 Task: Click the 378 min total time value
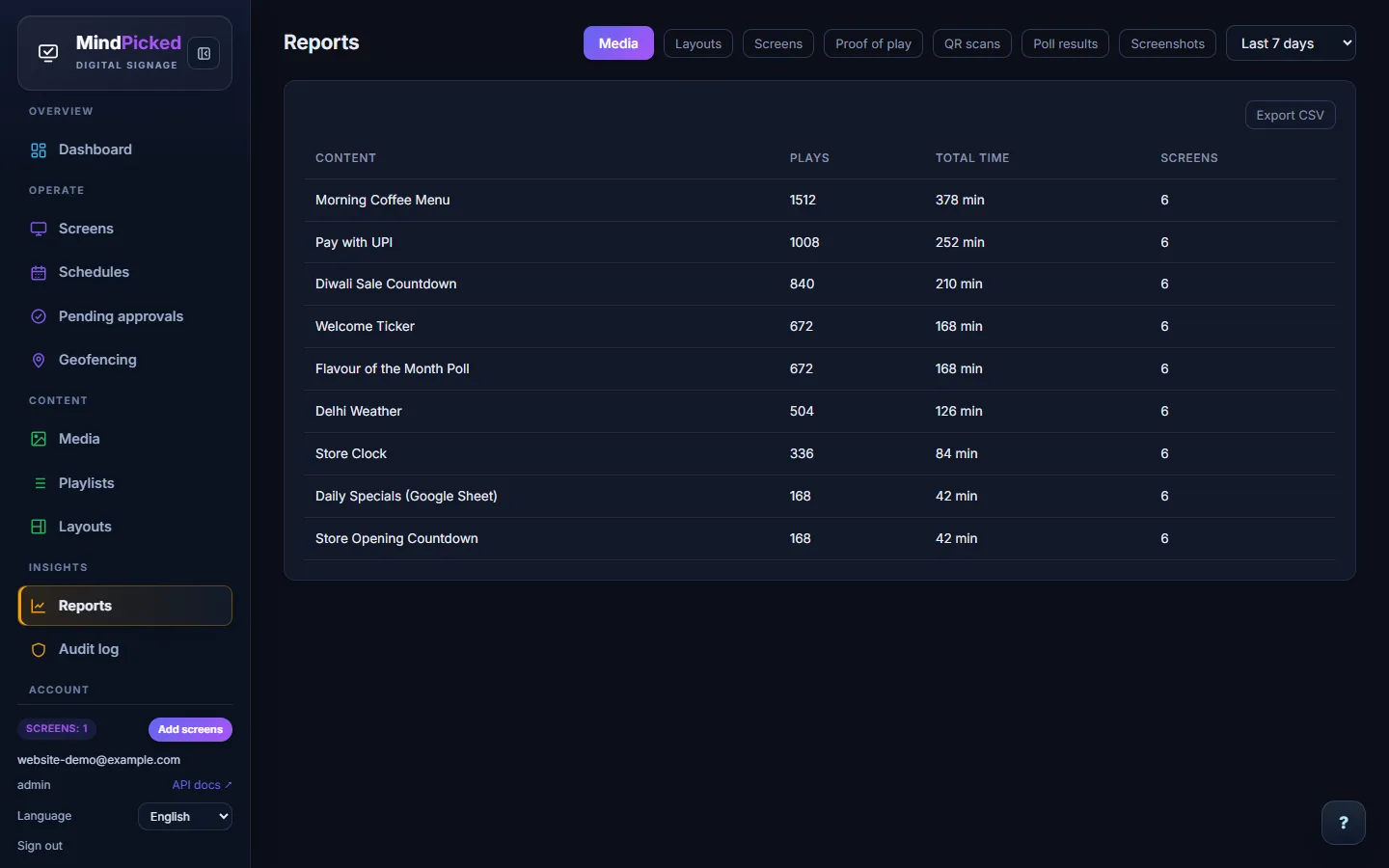point(960,200)
